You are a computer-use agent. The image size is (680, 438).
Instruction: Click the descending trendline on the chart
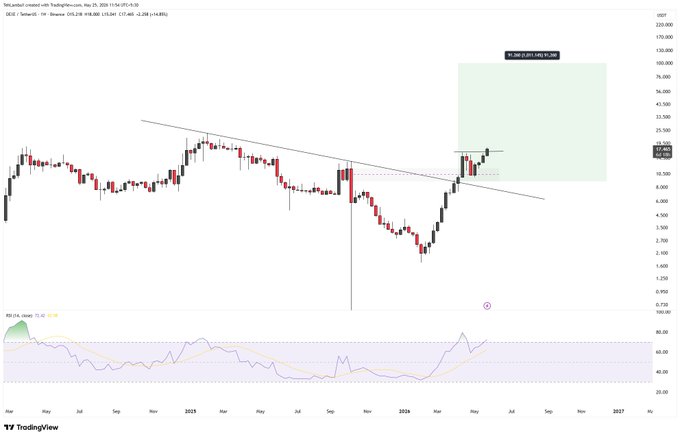pos(343,160)
